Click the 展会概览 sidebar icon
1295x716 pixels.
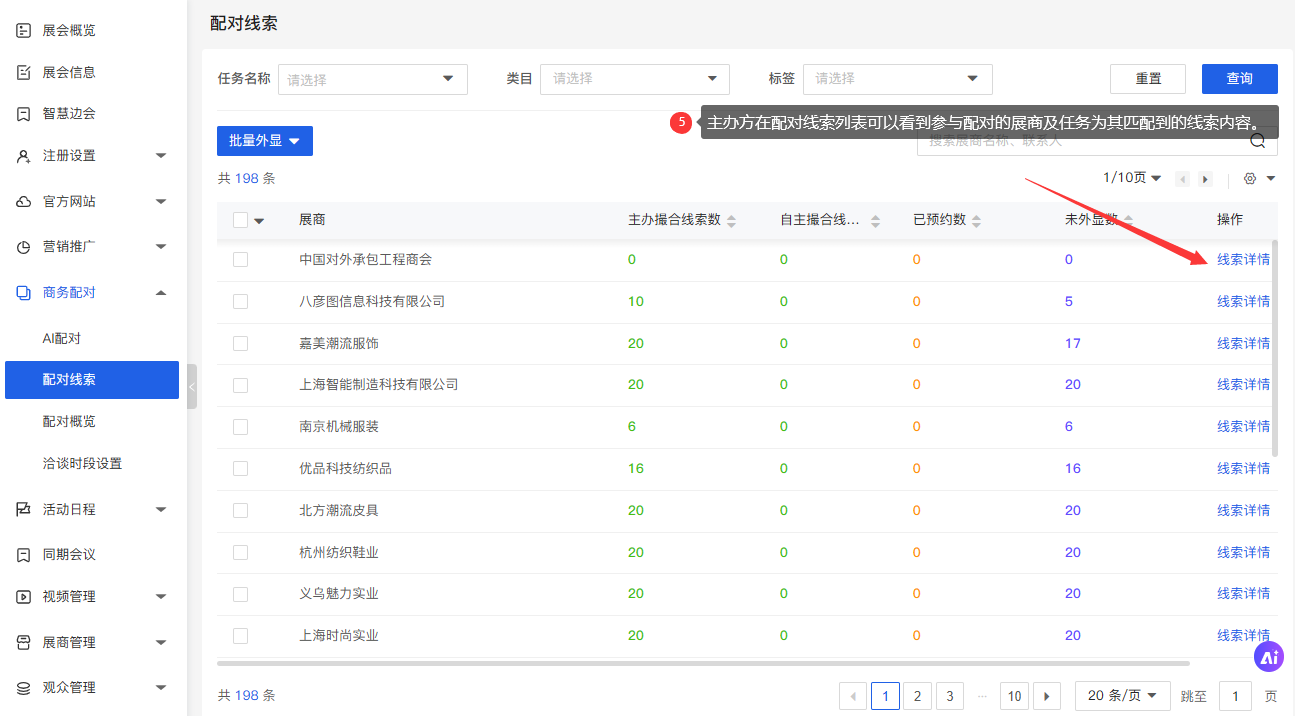point(24,31)
